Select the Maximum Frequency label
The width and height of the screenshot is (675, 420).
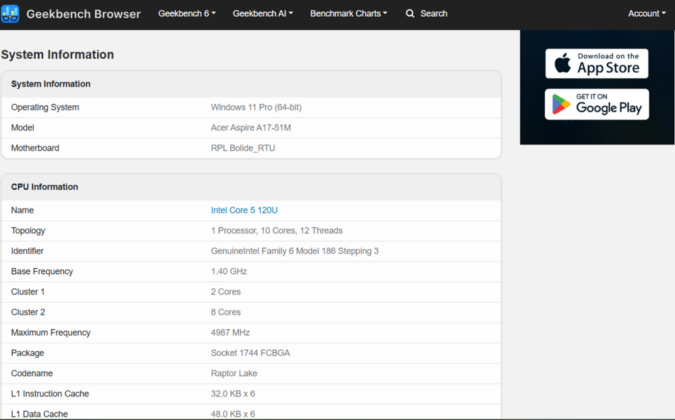point(51,333)
